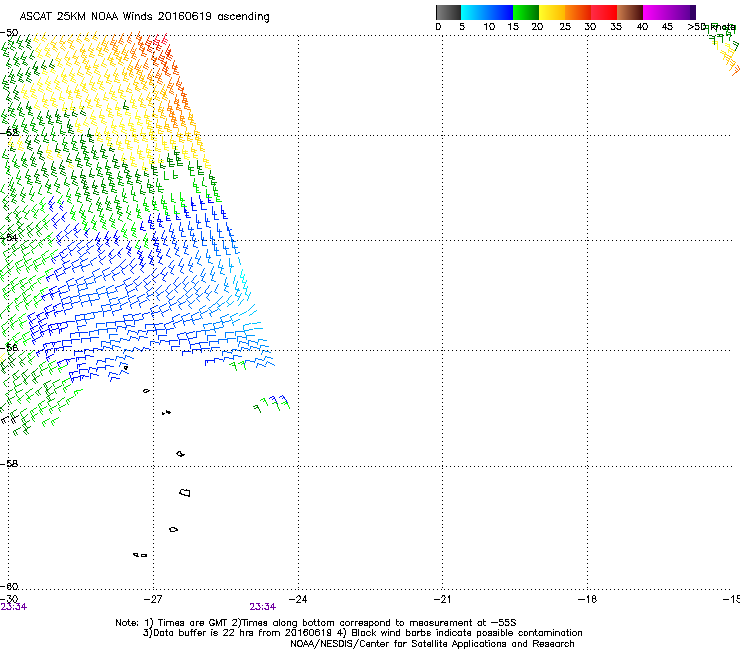Click the legend label 20
This screenshot has height=650, width=740.
pos(538,26)
